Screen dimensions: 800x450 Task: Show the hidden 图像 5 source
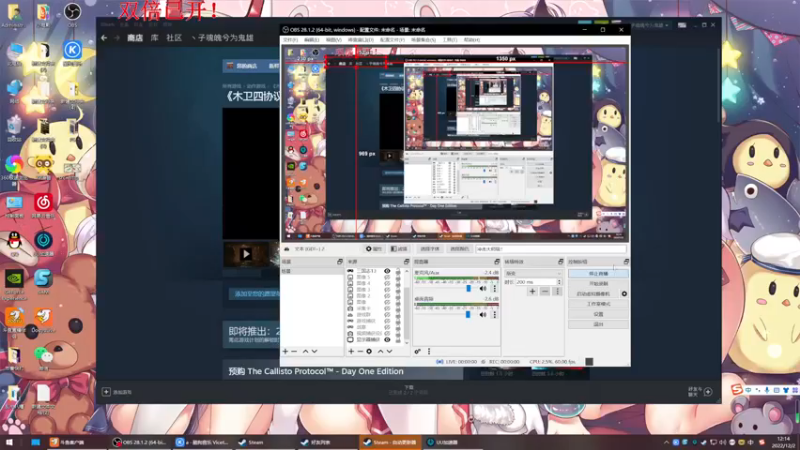click(387, 277)
